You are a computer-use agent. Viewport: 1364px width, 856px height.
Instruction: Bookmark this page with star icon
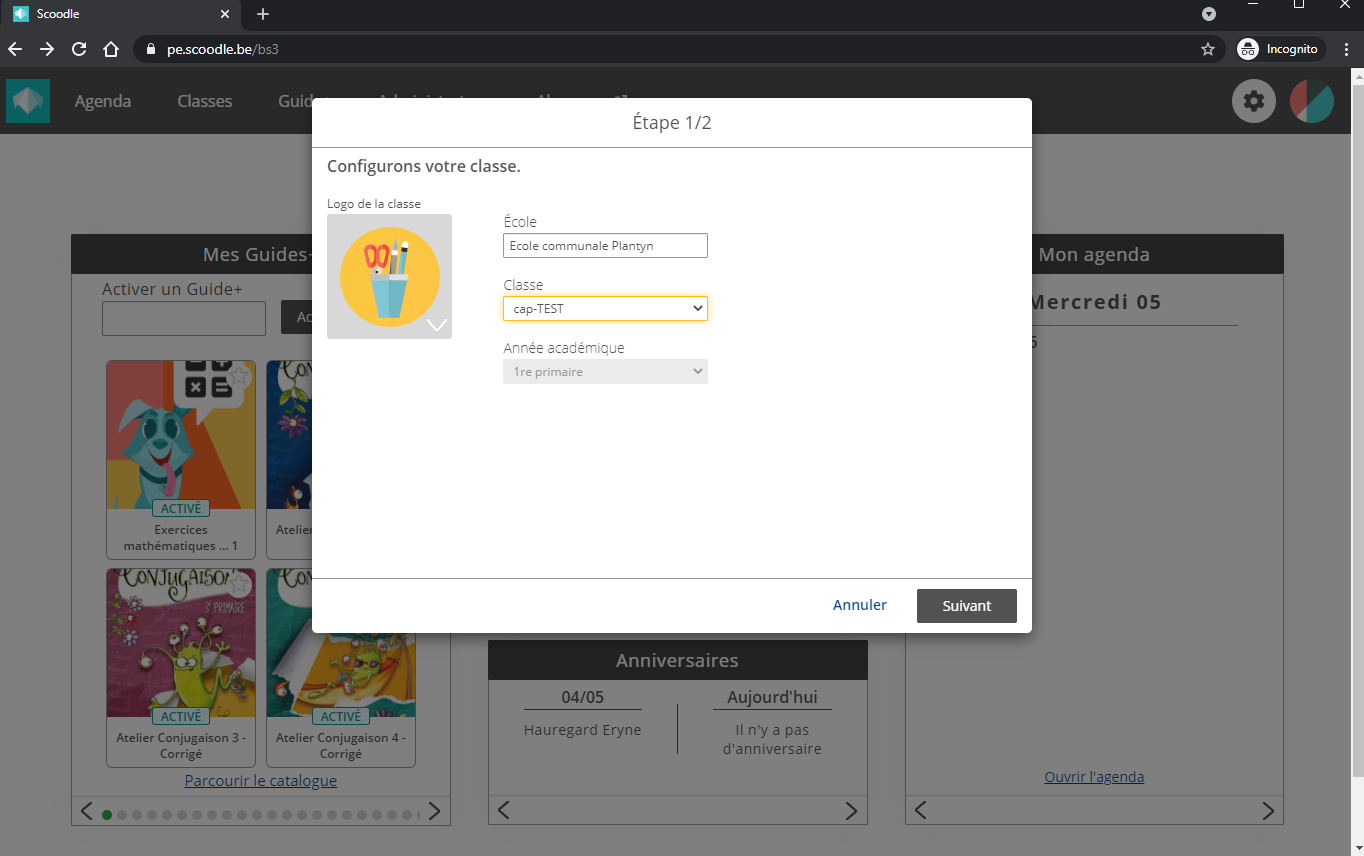point(1207,49)
